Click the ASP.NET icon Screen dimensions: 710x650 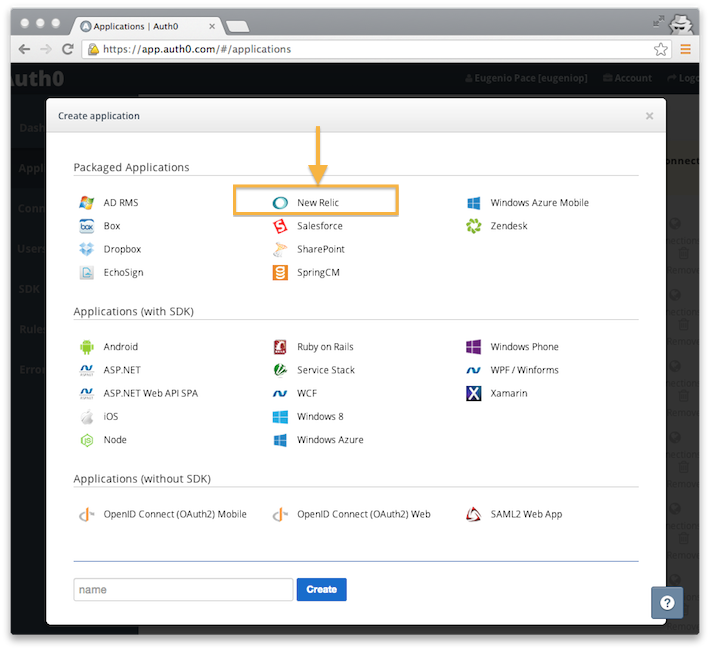click(86, 370)
